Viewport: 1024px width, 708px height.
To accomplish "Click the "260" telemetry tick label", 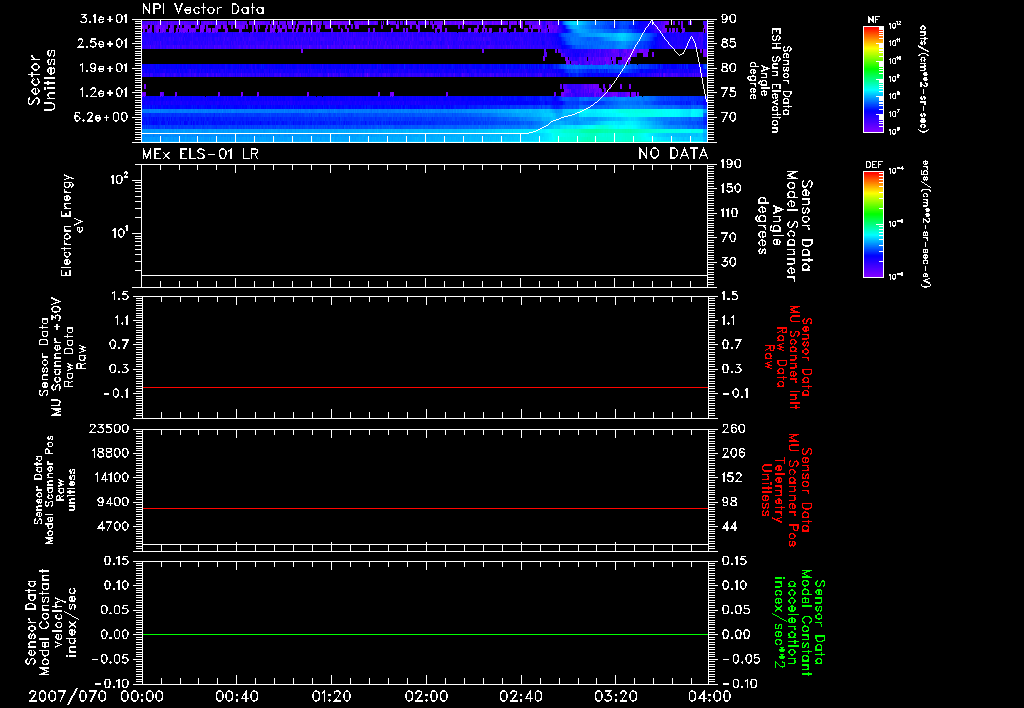I will (x=733, y=429).
